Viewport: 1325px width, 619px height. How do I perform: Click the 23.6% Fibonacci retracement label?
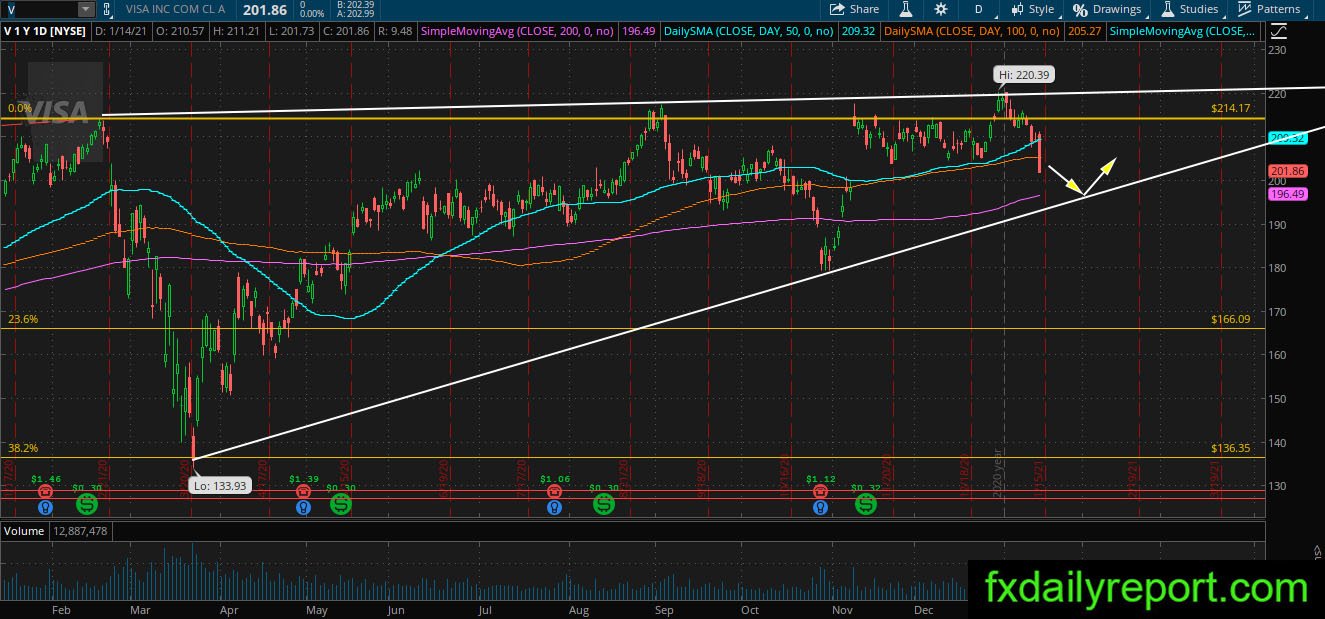22,319
